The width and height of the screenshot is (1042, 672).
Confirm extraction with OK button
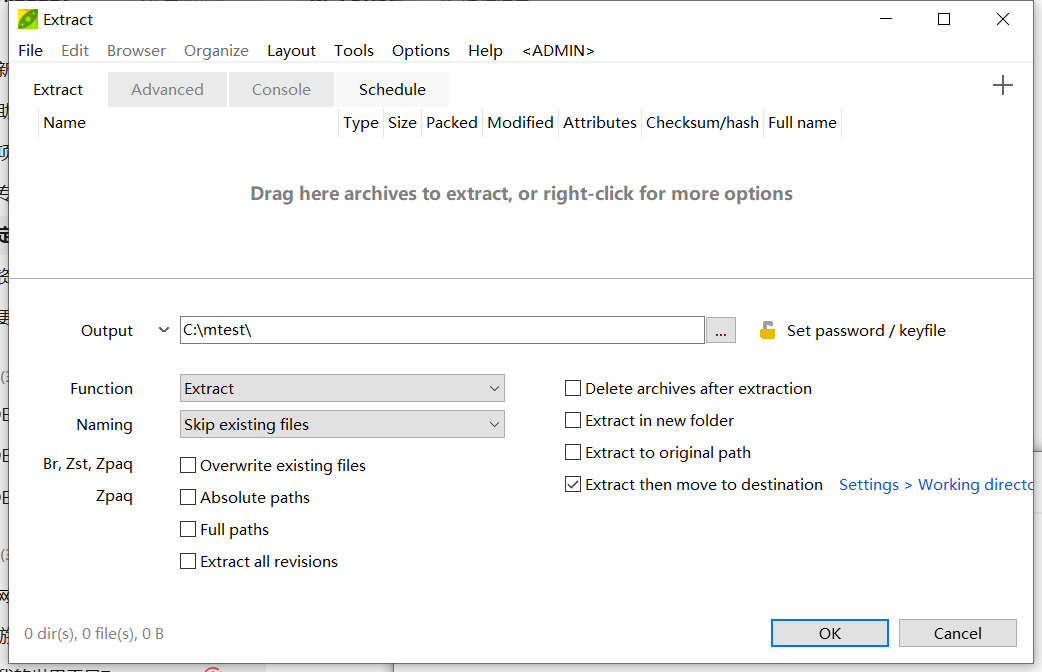click(x=829, y=633)
